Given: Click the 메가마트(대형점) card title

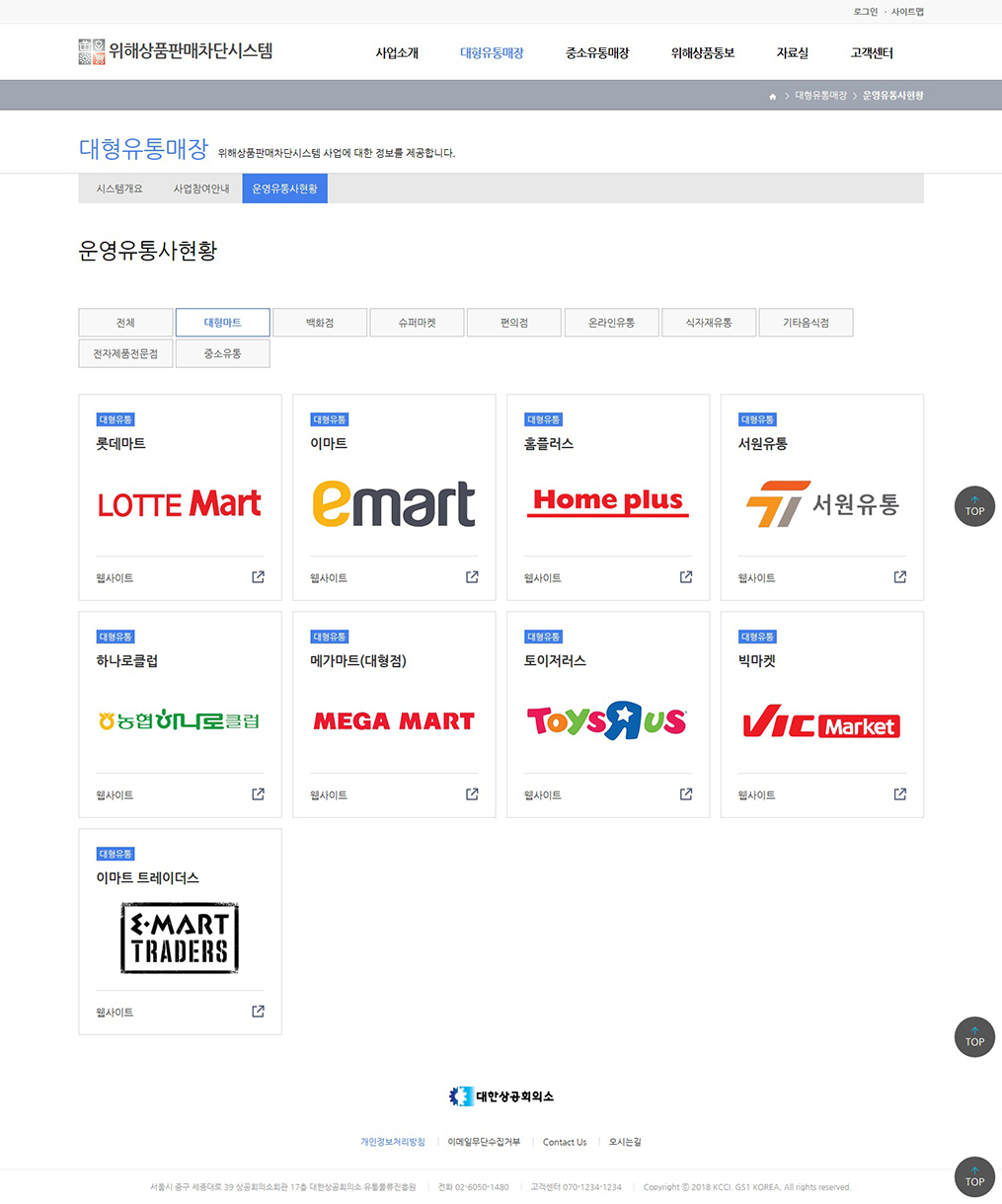Looking at the screenshot, I should pyautogui.click(x=358, y=661).
